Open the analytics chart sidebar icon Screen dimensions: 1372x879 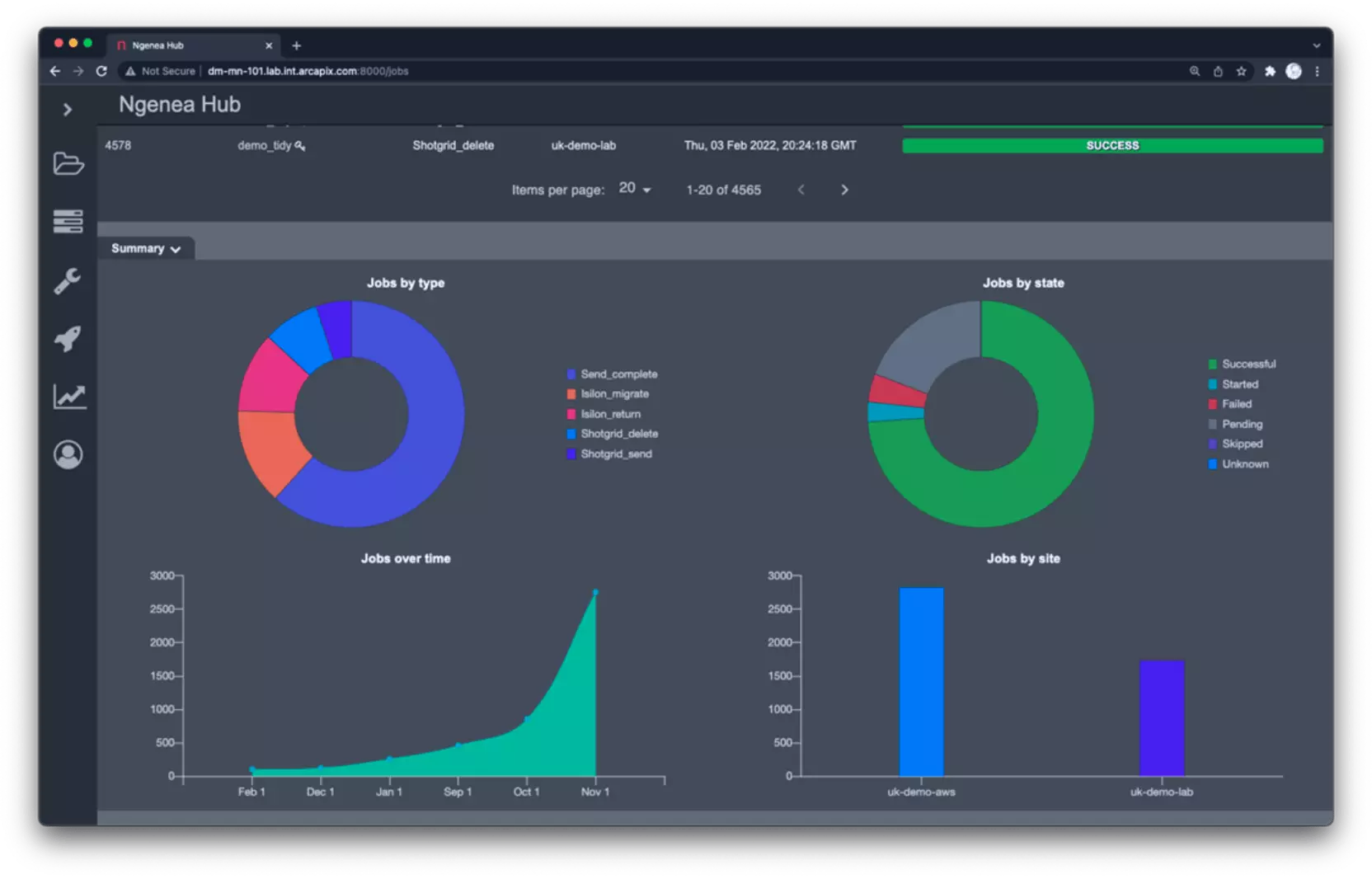coord(69,397)
